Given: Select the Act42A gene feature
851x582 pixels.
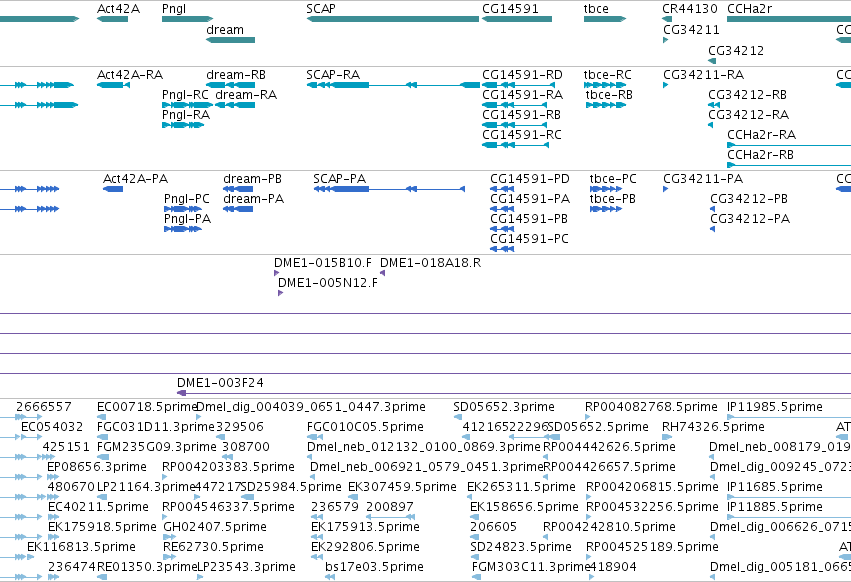Looking at the screenshot, I should pos(112,19).
